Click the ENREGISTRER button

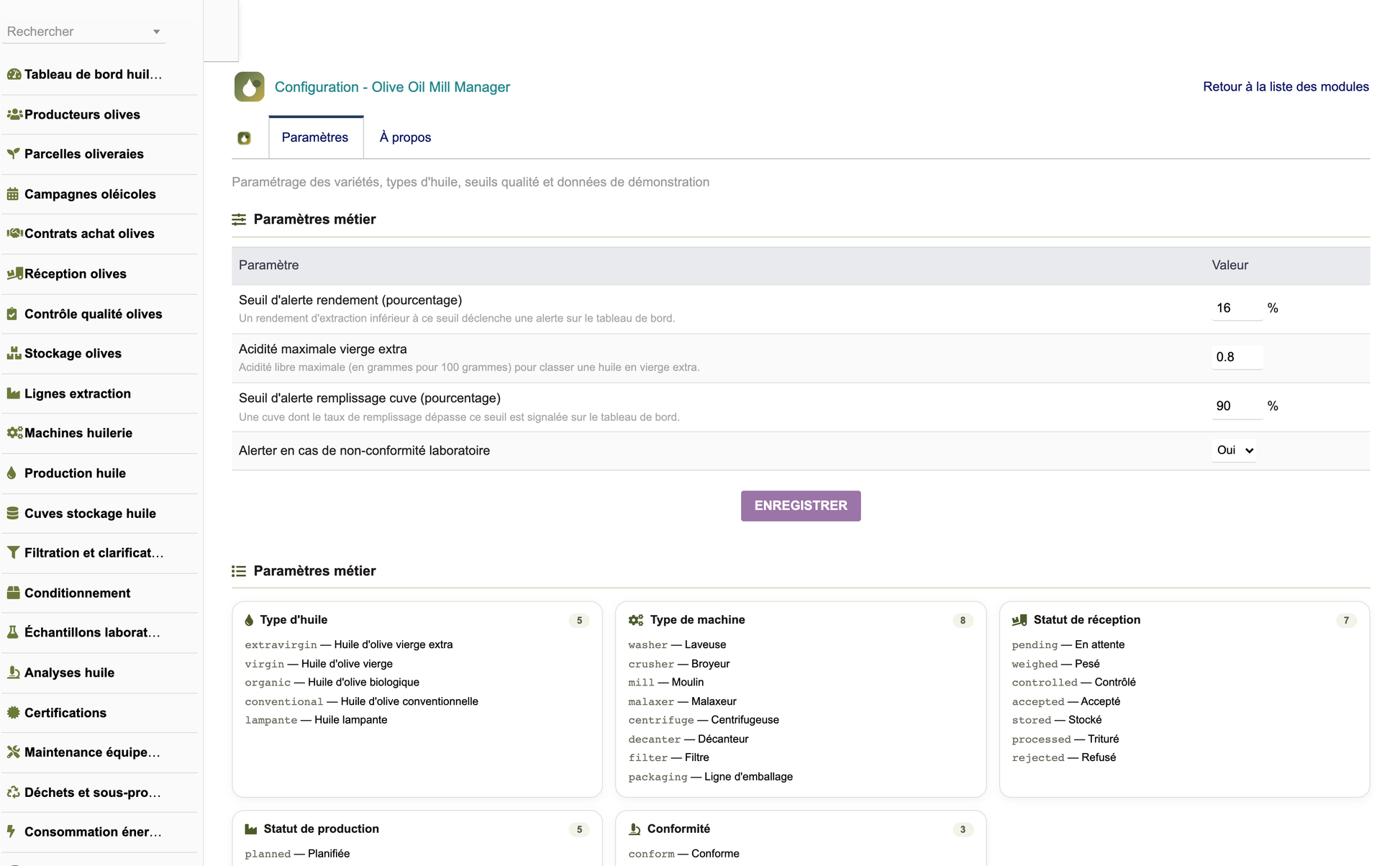pyautogui.click(x=801, y=506)
